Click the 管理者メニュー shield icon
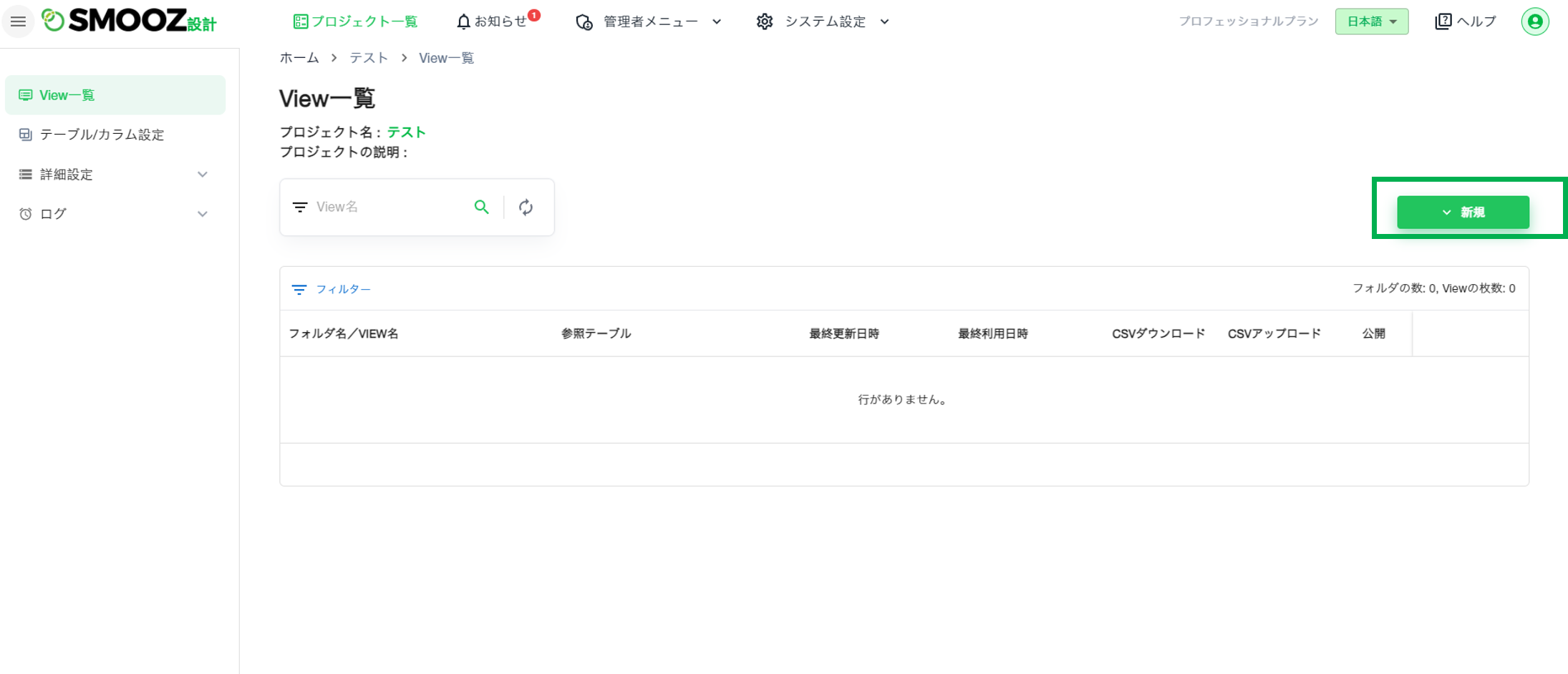Screen dimensions: 1568x674 click(584, 22)
